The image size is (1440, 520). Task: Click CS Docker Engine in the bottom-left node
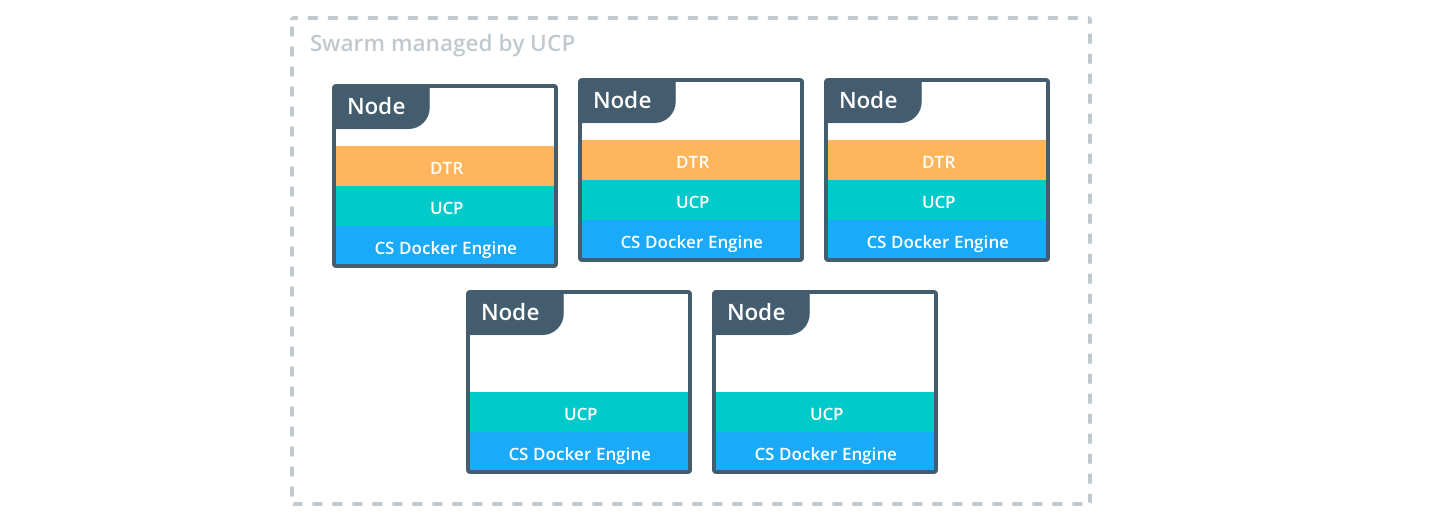(580, 453)
